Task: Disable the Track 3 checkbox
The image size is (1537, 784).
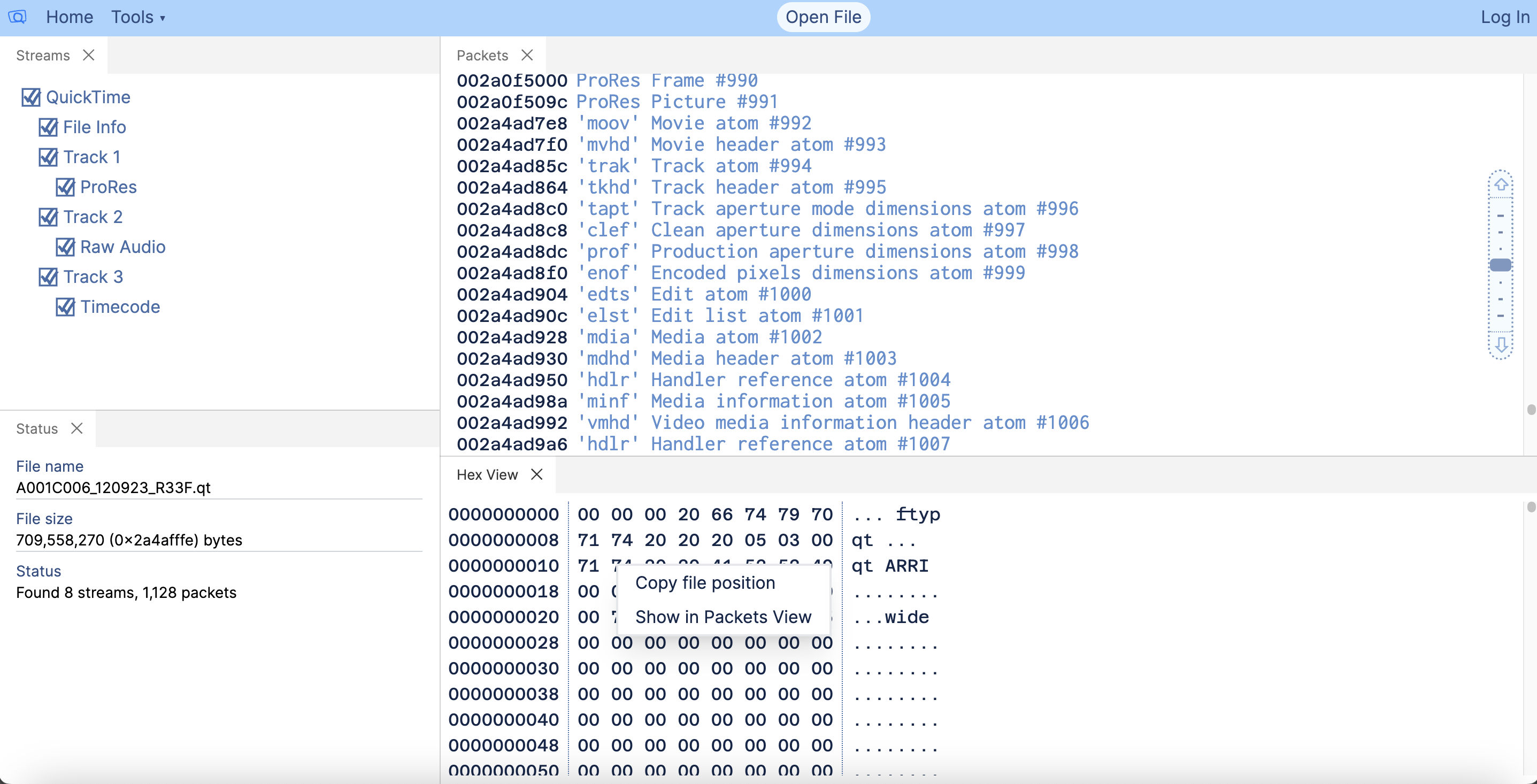Action: (49, 276)
